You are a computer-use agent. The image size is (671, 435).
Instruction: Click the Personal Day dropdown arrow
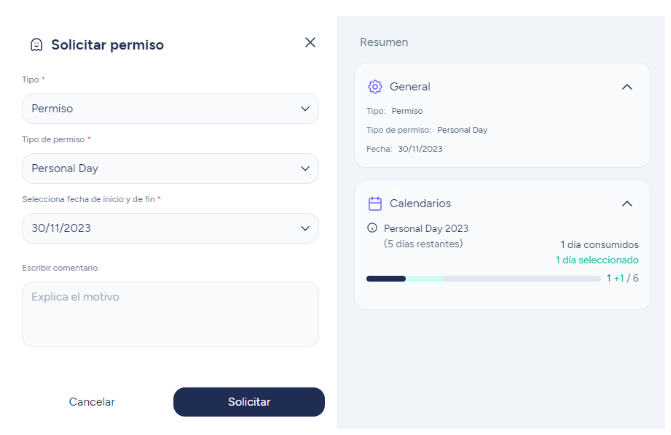tap(305, 169)
